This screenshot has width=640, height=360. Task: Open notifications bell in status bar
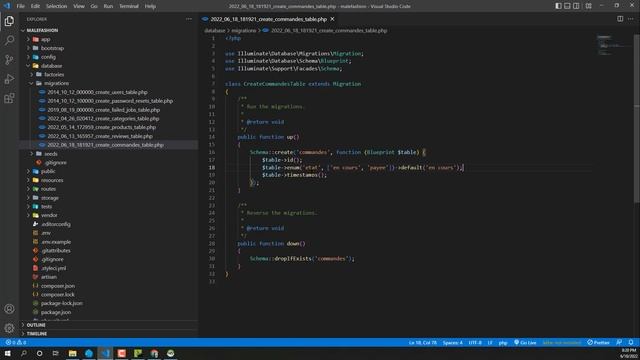(631, 342)
